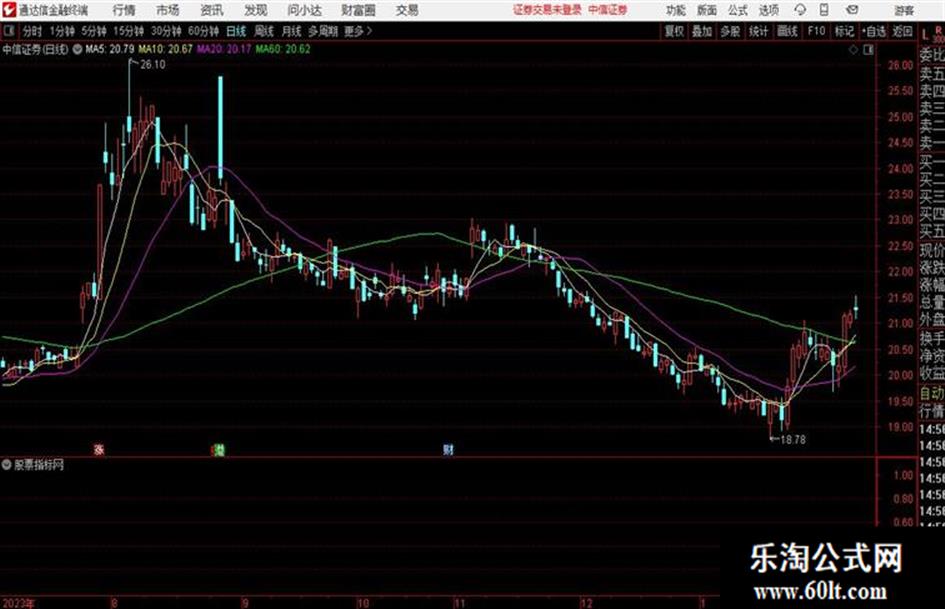Click the 18.78 low price label
Viewport: 945px width, 609px height.
point(793,440)
